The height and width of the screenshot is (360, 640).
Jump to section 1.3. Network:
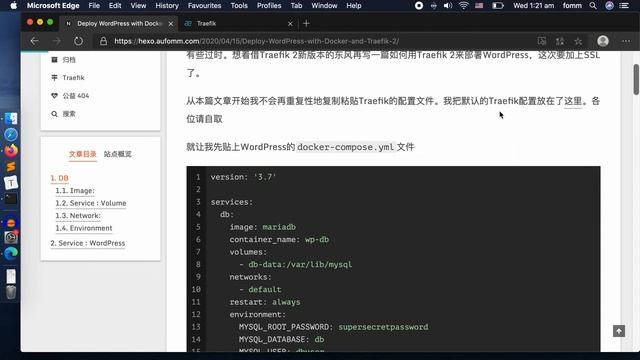[x=78, y=216]
